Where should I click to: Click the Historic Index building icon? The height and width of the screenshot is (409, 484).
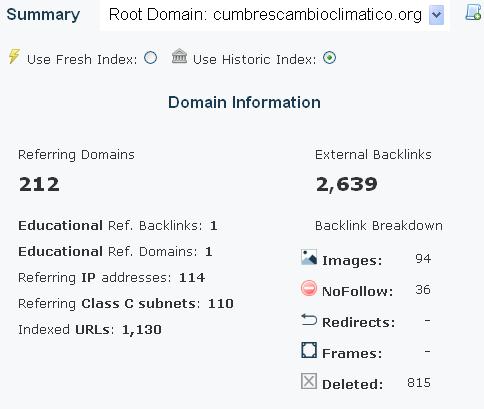tap(179, 56)
